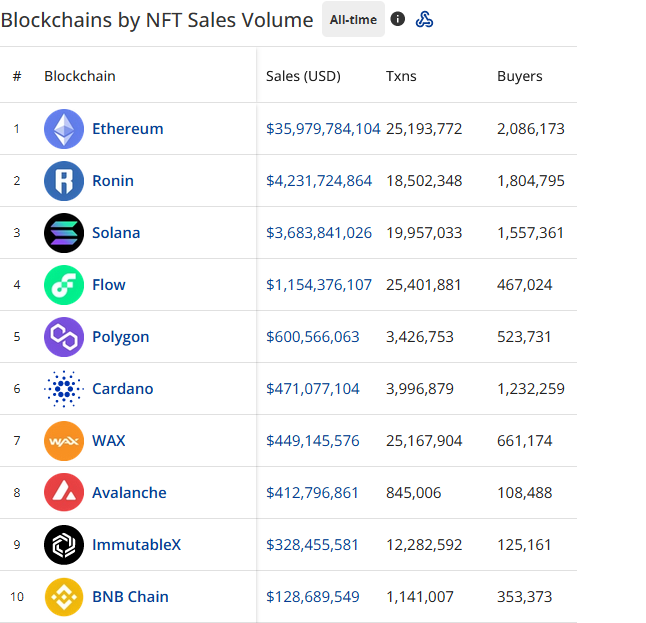Click the BNB Chain logo icon

[64, 597]
